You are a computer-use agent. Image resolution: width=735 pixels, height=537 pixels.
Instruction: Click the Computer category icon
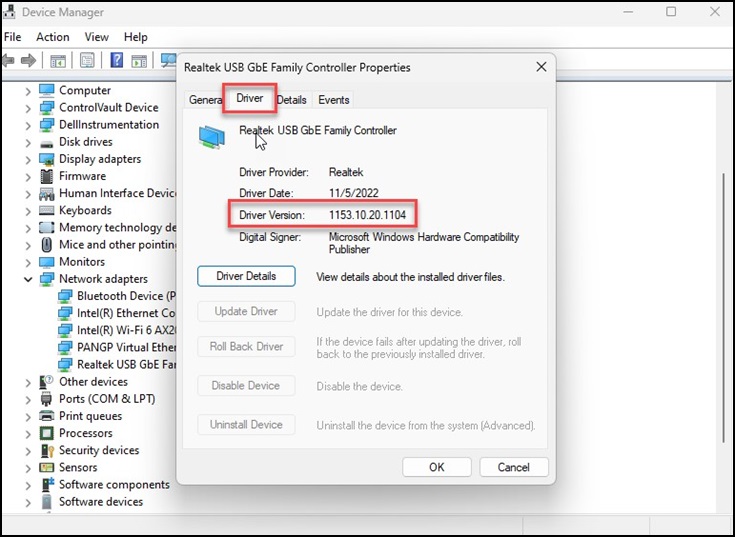point(47,90)
